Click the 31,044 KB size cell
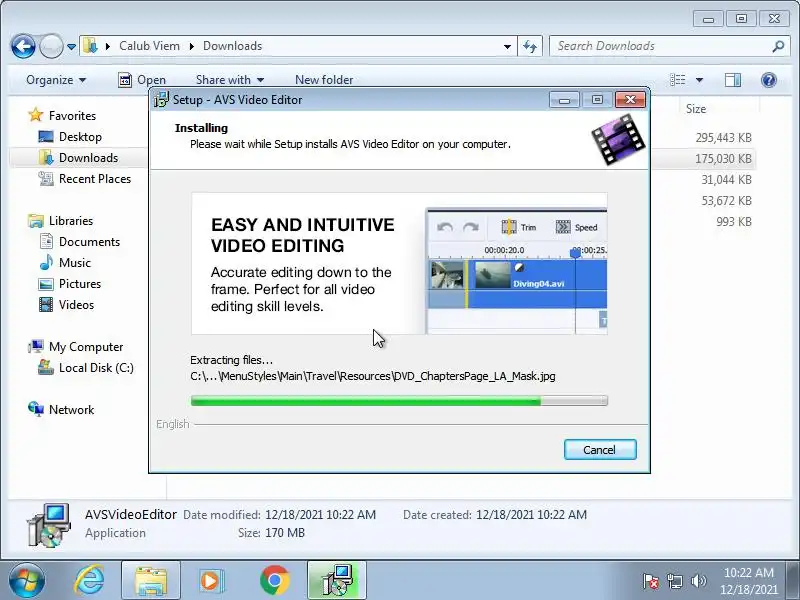Screen dimensions: 800x600 click(x=726, y=180)
